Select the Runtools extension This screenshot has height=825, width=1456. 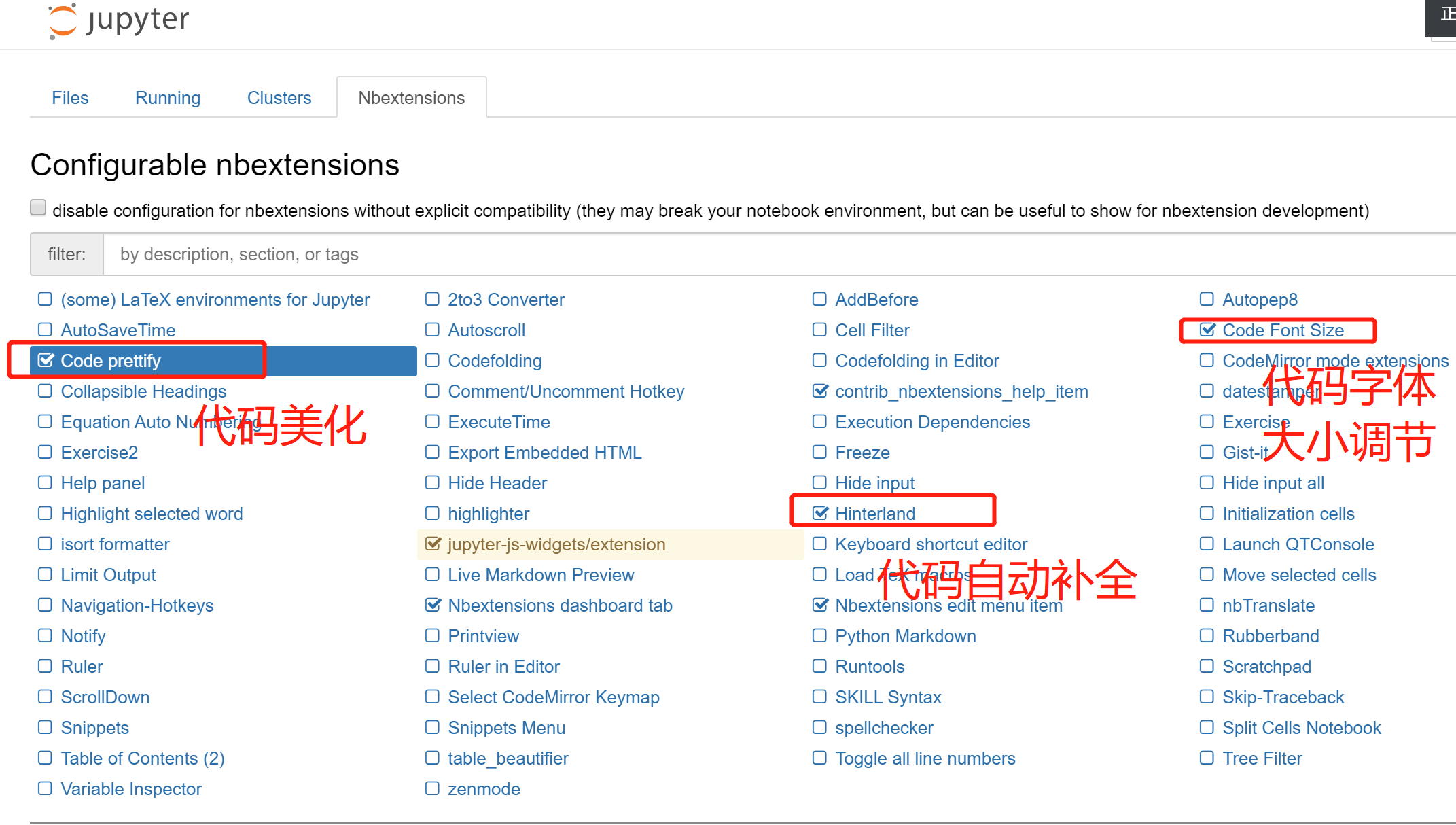point(870,667)
